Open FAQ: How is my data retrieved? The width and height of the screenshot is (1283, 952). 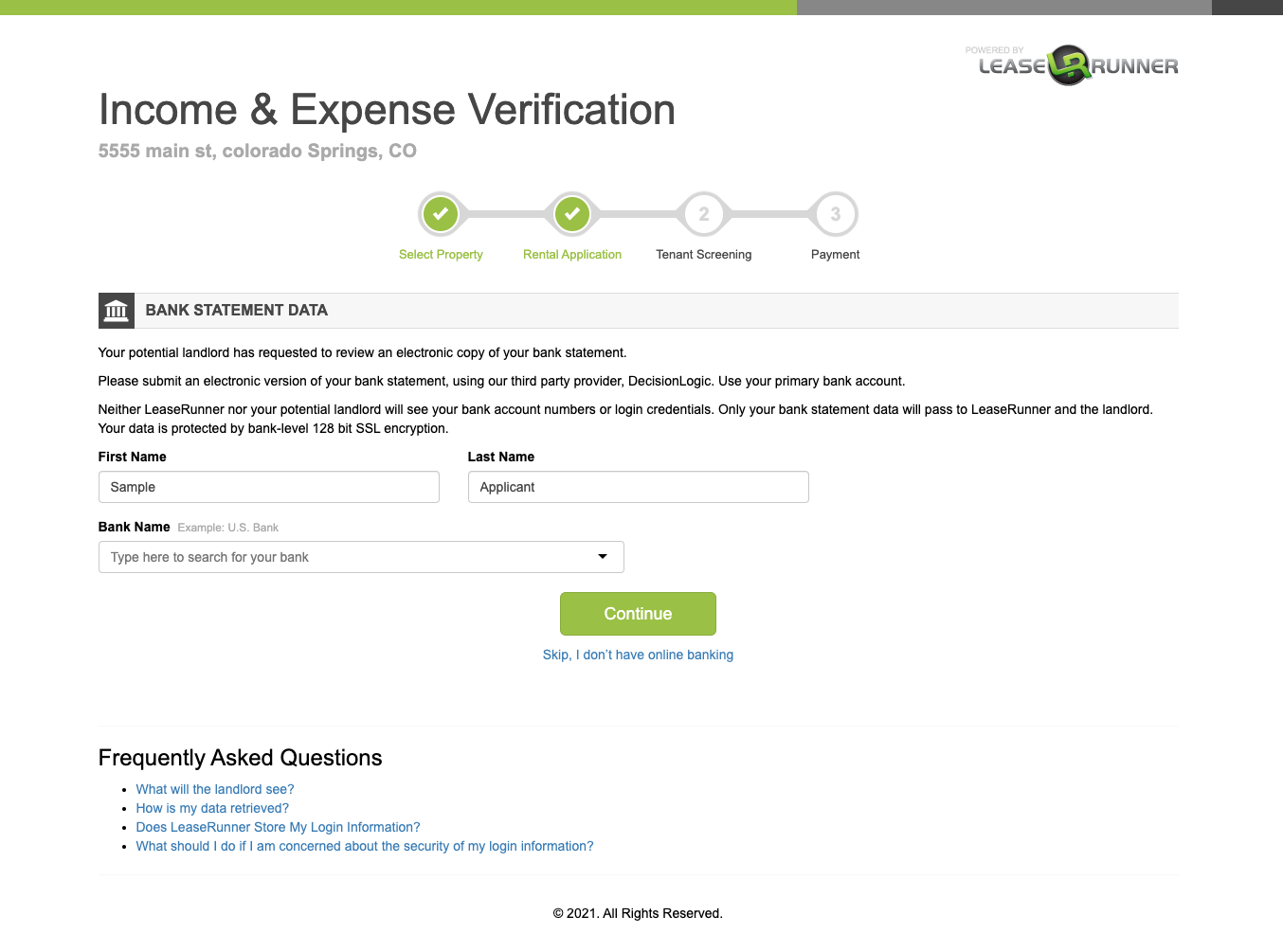click(212, 808)
